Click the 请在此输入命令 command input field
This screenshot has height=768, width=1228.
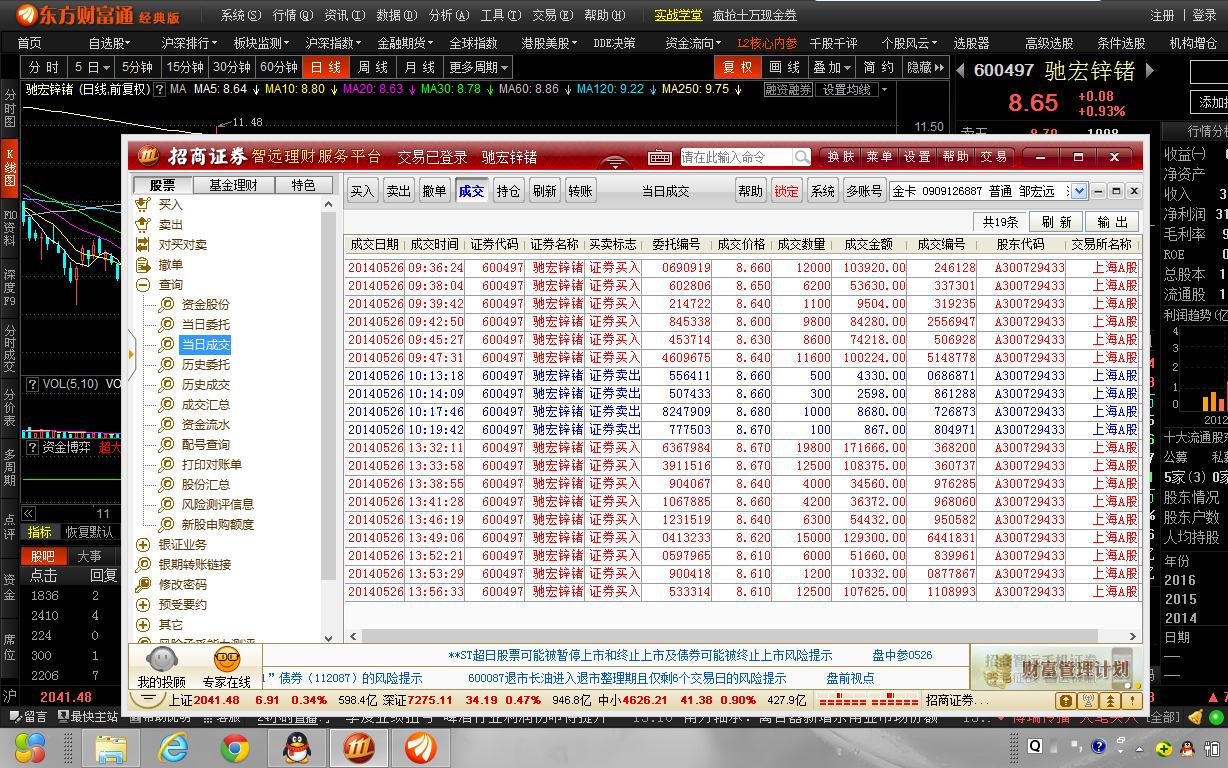[737, 157]
